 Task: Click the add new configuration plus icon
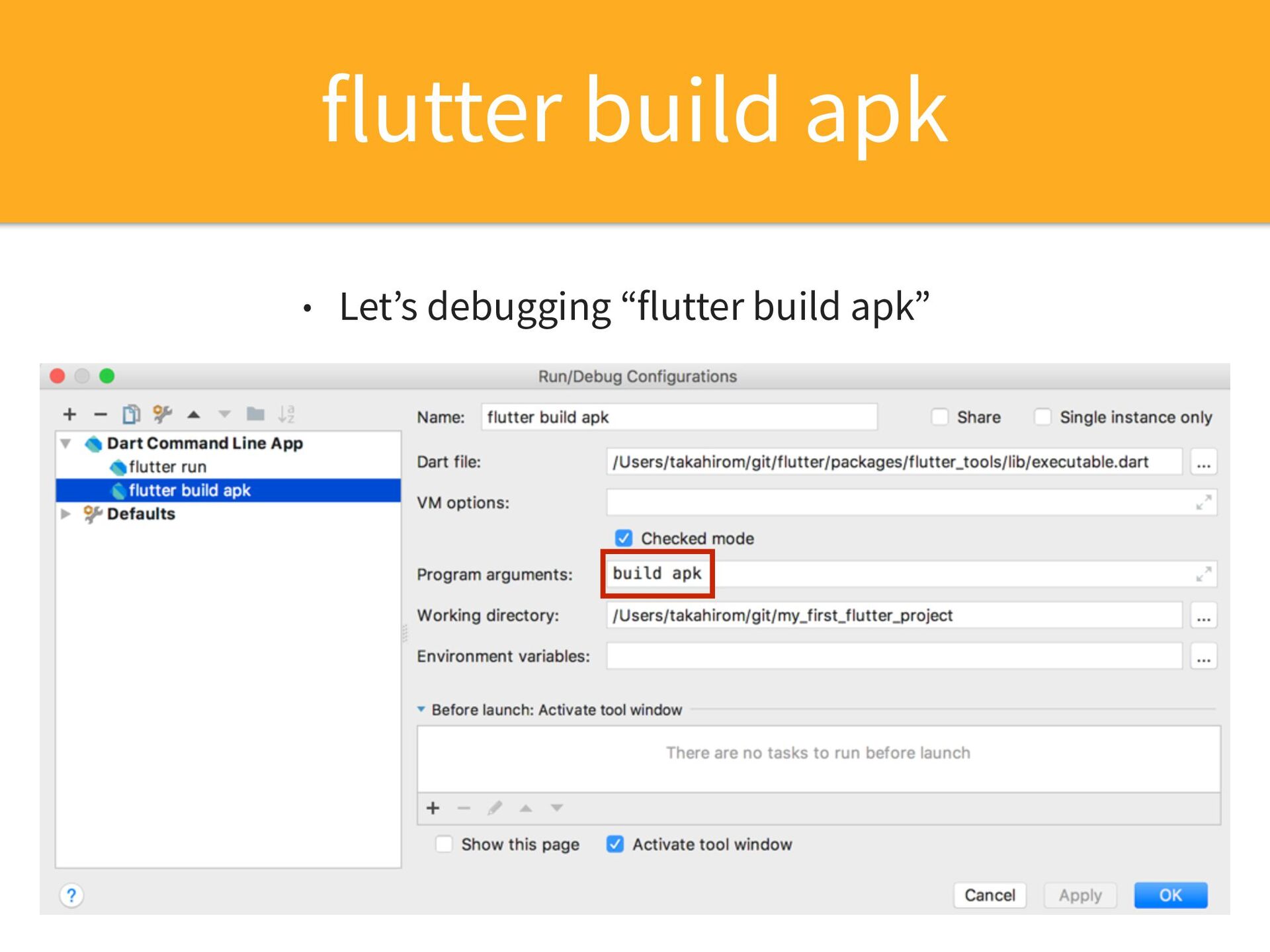[69, 415]
